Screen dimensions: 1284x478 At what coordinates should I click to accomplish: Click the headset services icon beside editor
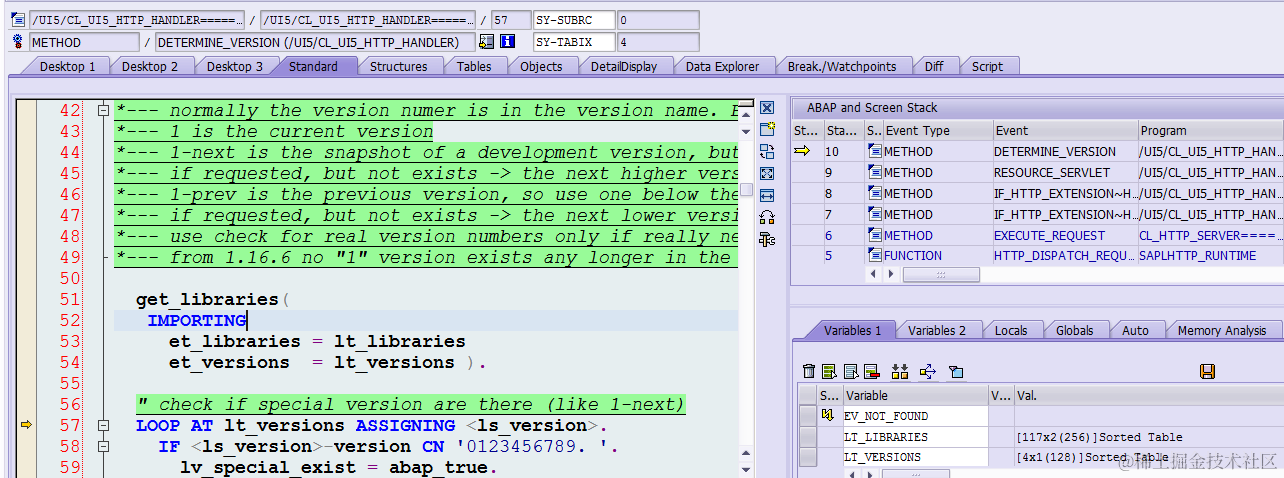[767, 217]
